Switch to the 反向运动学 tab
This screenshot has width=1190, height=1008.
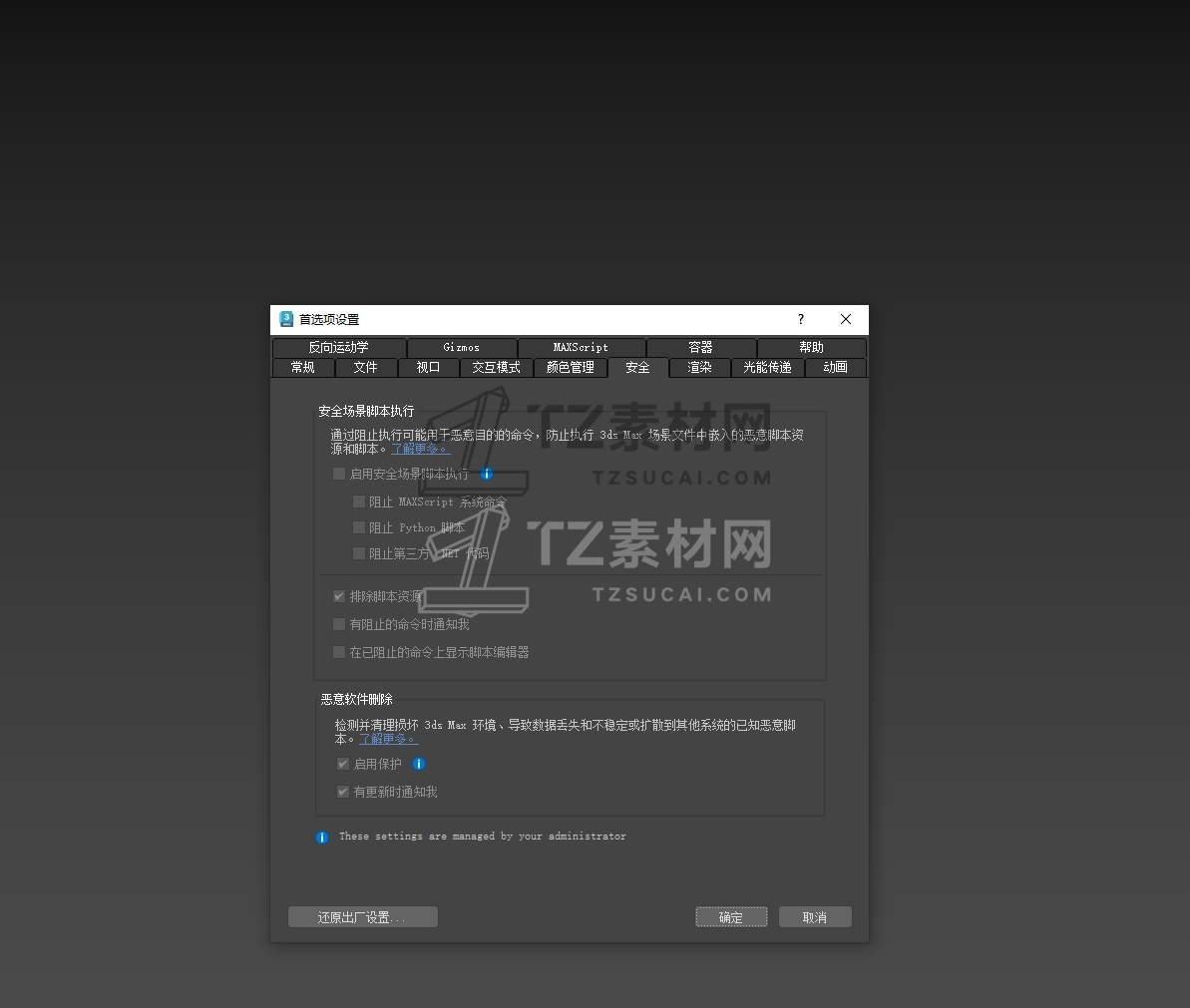coord(338,347)
